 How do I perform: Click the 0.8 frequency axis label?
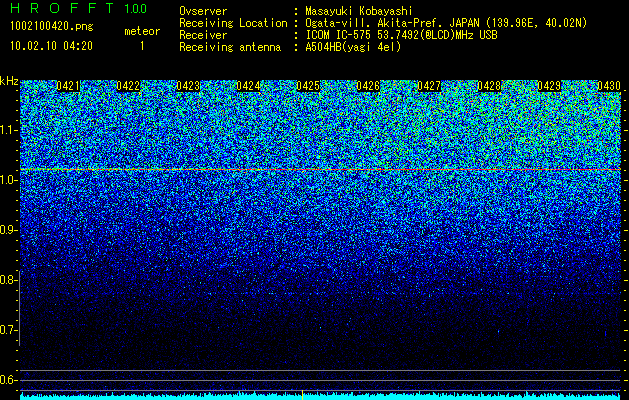pos(7,280)
